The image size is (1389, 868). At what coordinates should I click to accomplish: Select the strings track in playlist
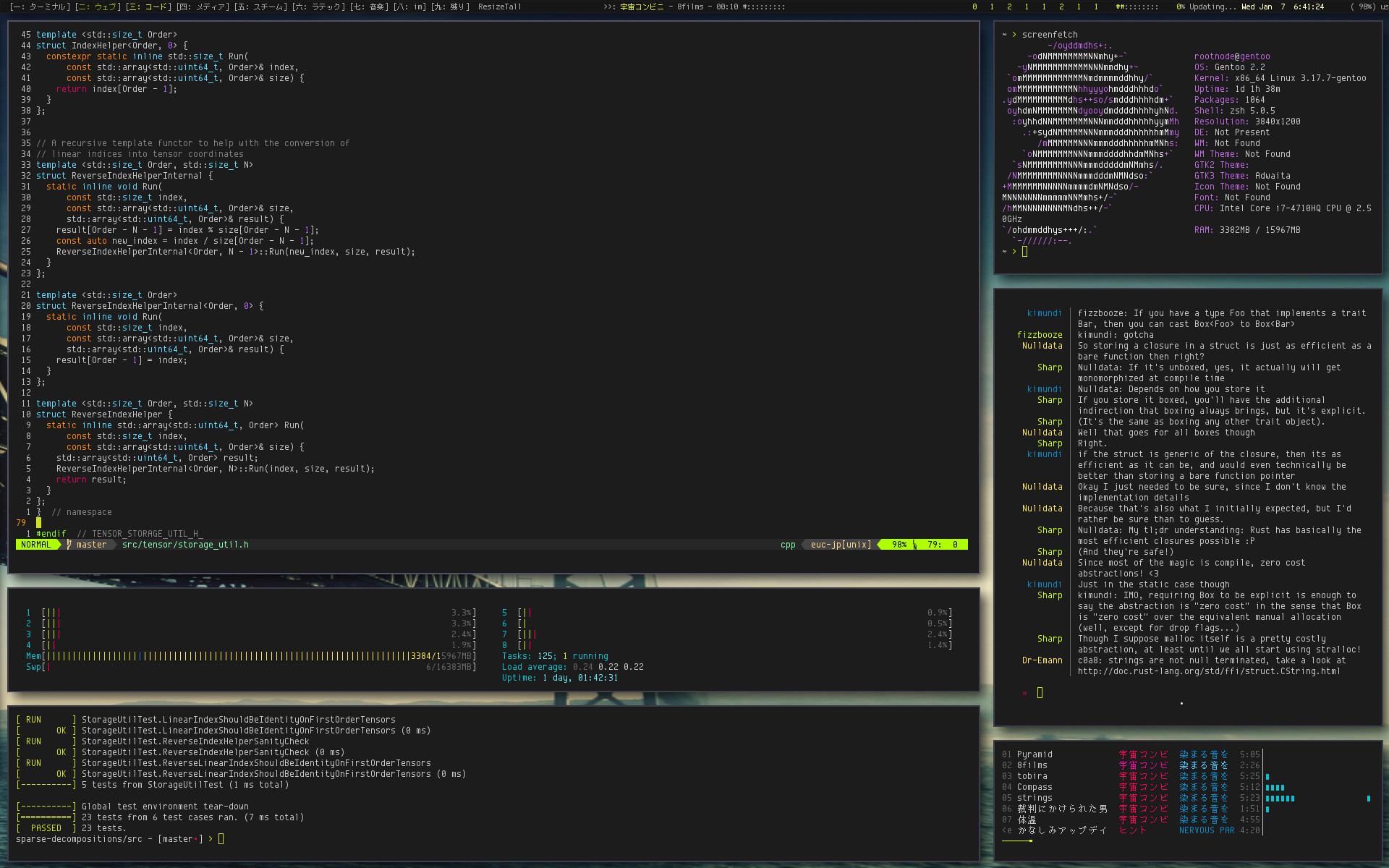tap(1034, 798)
